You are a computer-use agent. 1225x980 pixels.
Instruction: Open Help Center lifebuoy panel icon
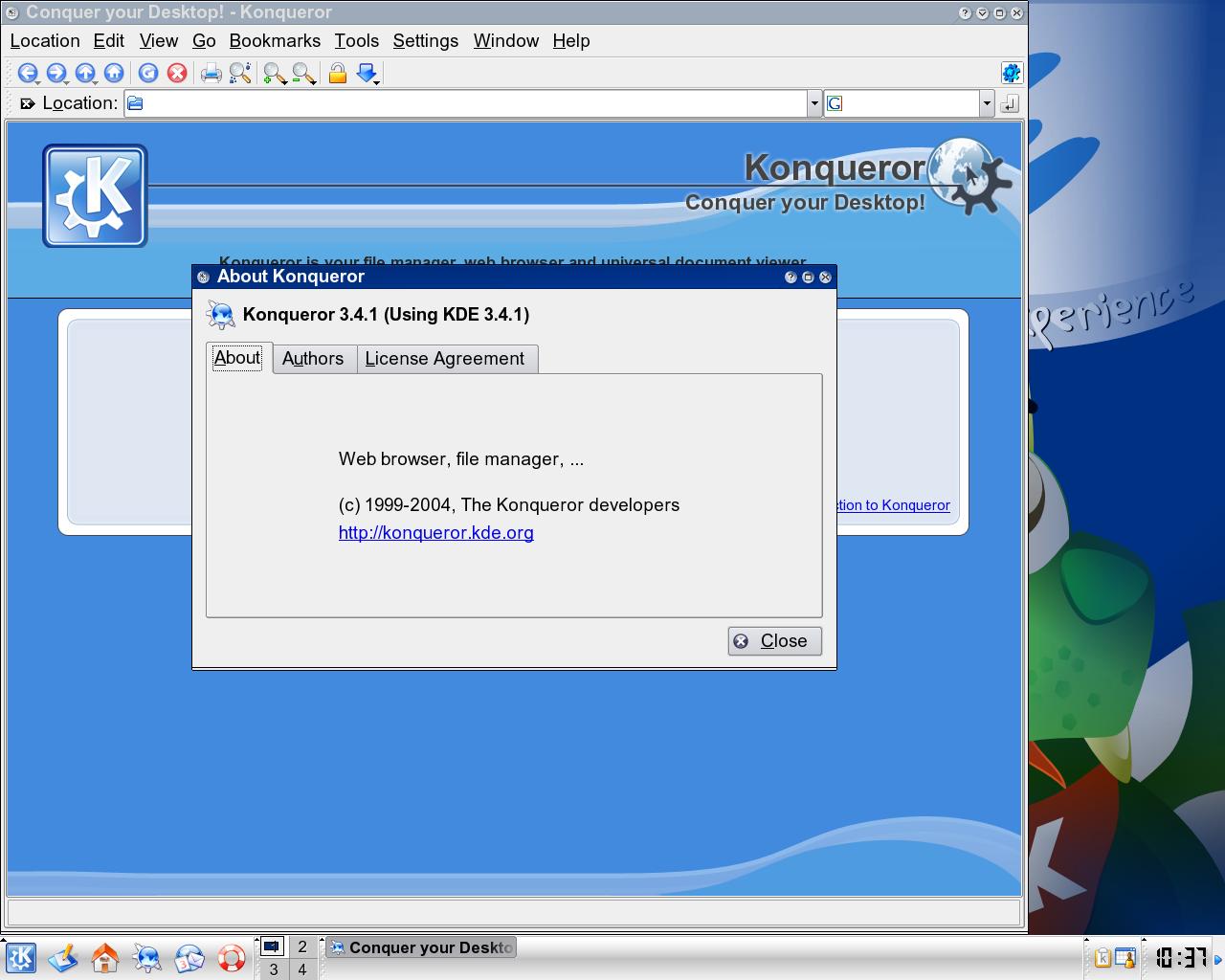[x=232, y=958]
